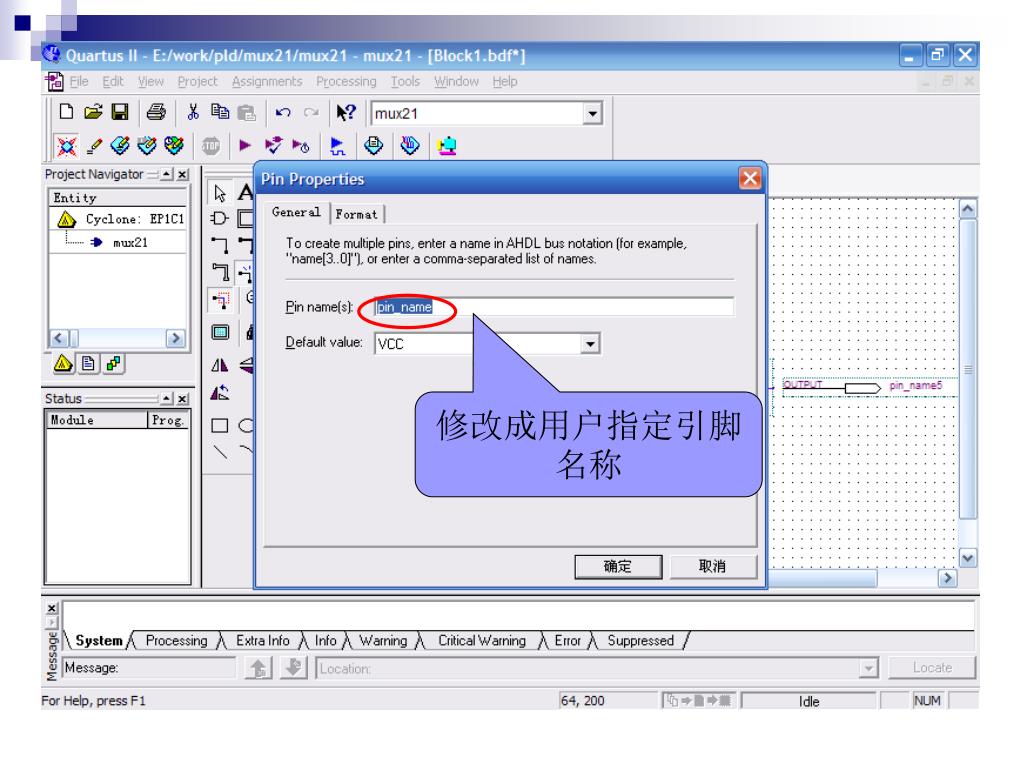Open the File menu
Viewport: 1024px width, 768px height.
(79, 82)
